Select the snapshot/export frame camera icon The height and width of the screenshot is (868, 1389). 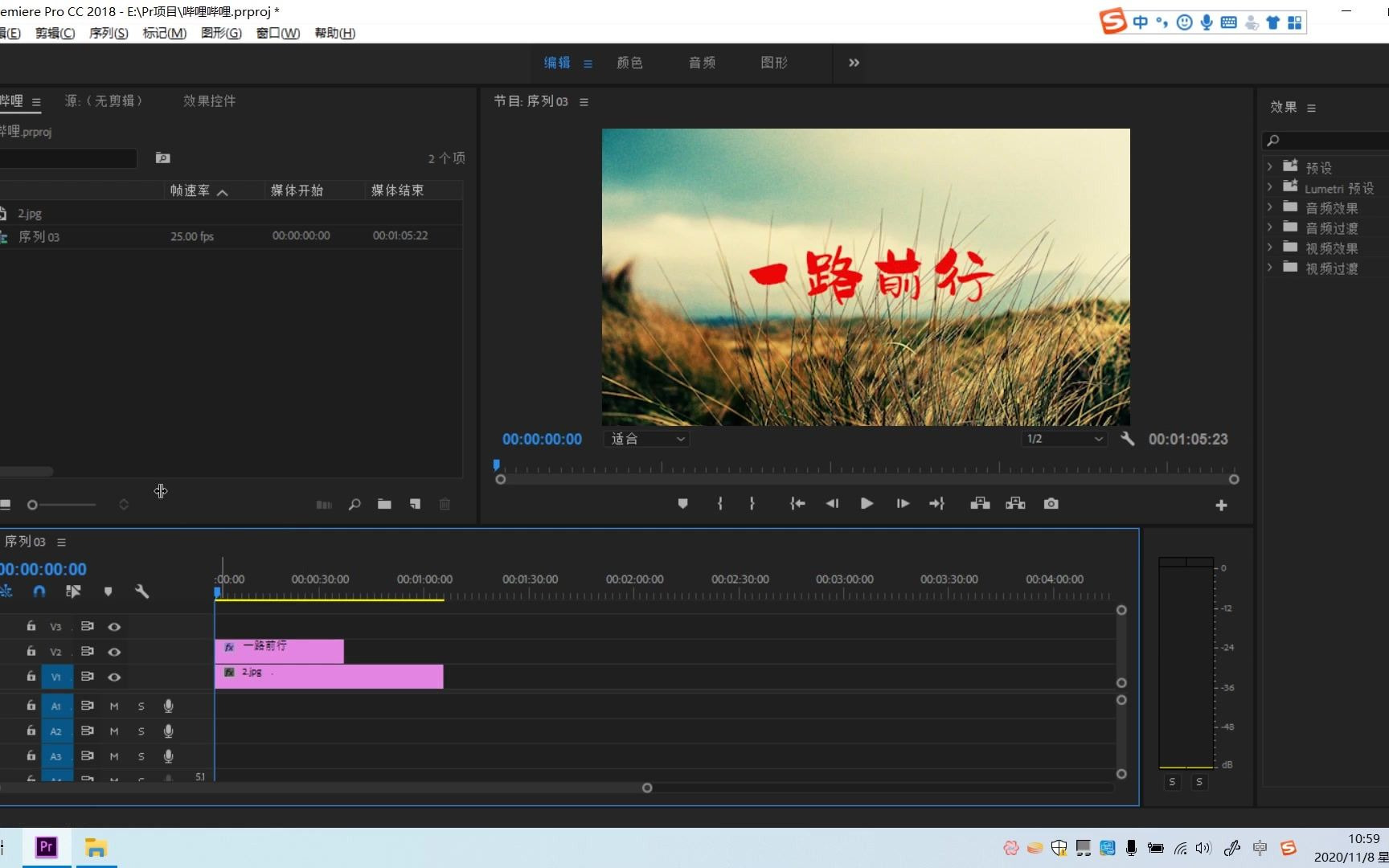pyautogui.click(x=1051, y=504)
